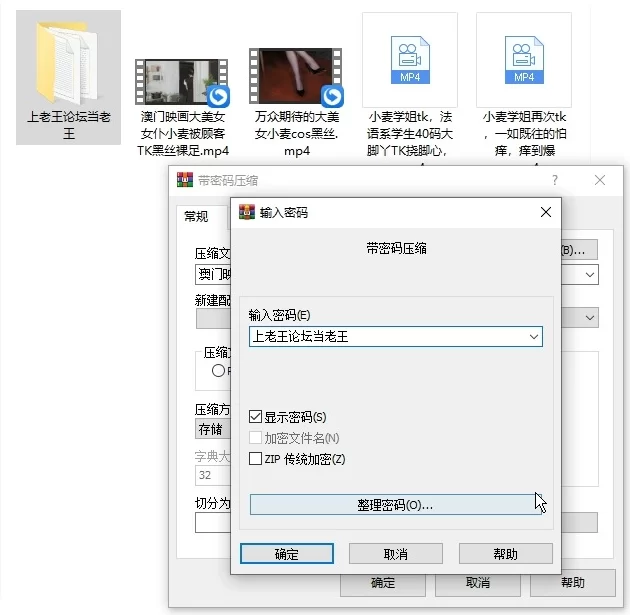630x615 pixels.
Task: Open the 新建配置 profile dropdown arrow
Action: pos(589,318)
